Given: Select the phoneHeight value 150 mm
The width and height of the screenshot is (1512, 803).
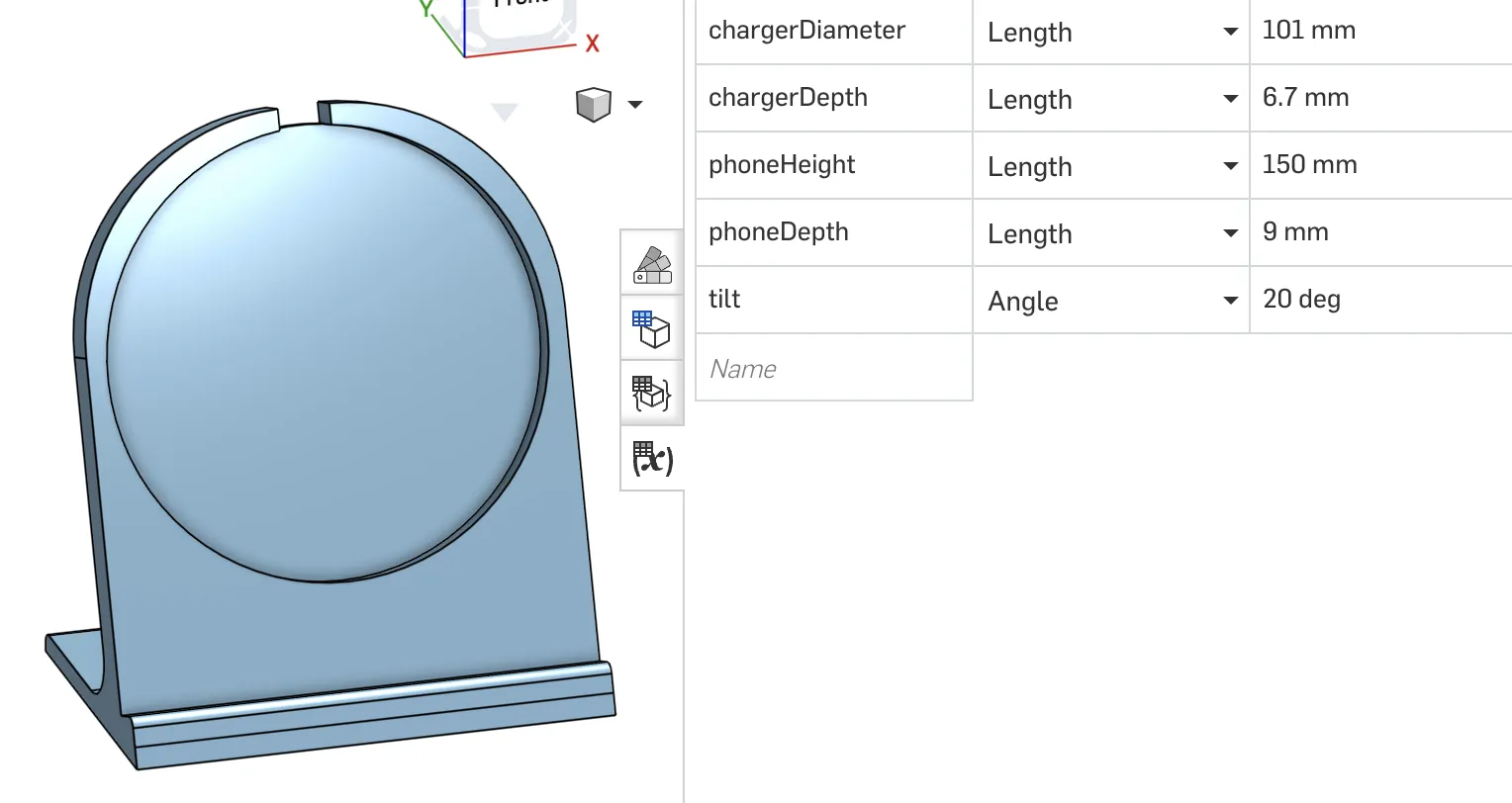Looking at the screenshot, I should 1309,165.
